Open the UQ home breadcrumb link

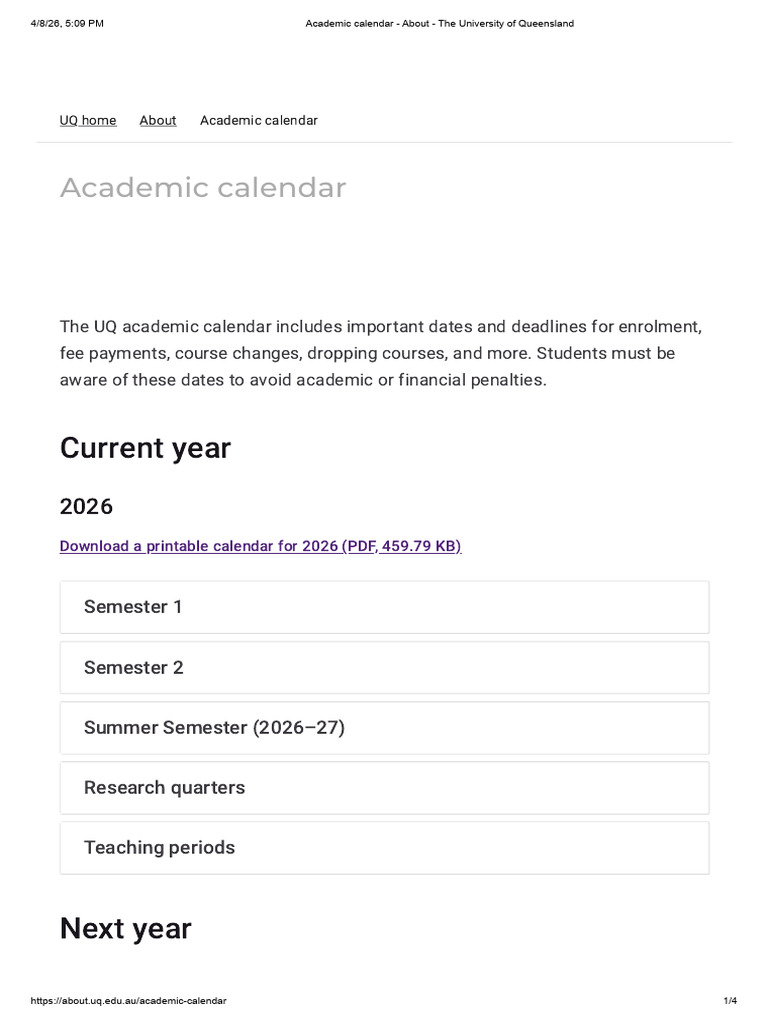88,120
